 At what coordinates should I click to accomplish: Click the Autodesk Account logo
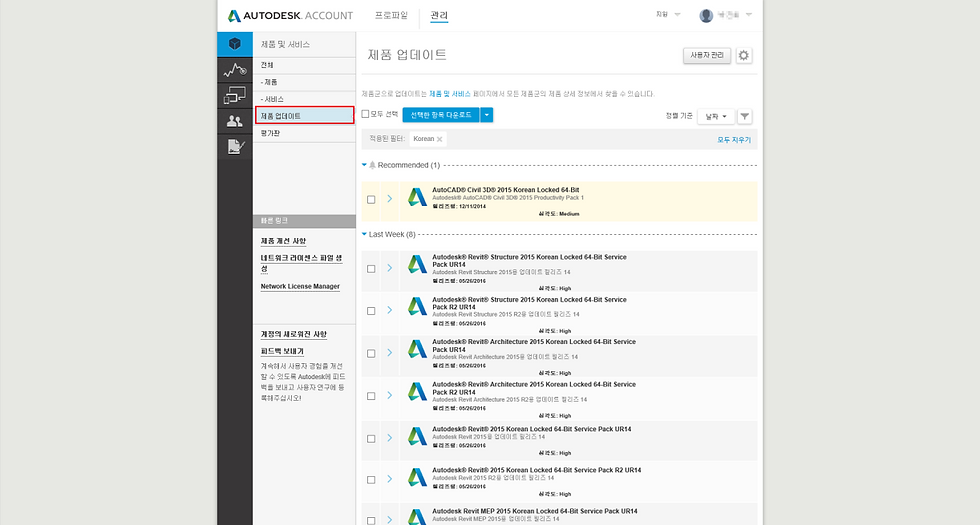coord(290,16)
